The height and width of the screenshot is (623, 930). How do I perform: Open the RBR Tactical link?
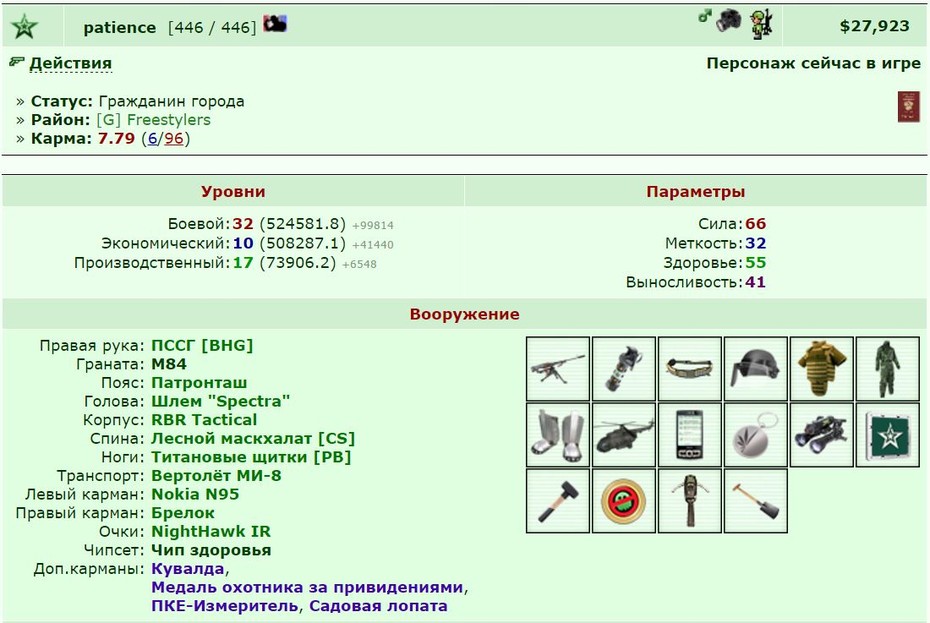[204, 419]
